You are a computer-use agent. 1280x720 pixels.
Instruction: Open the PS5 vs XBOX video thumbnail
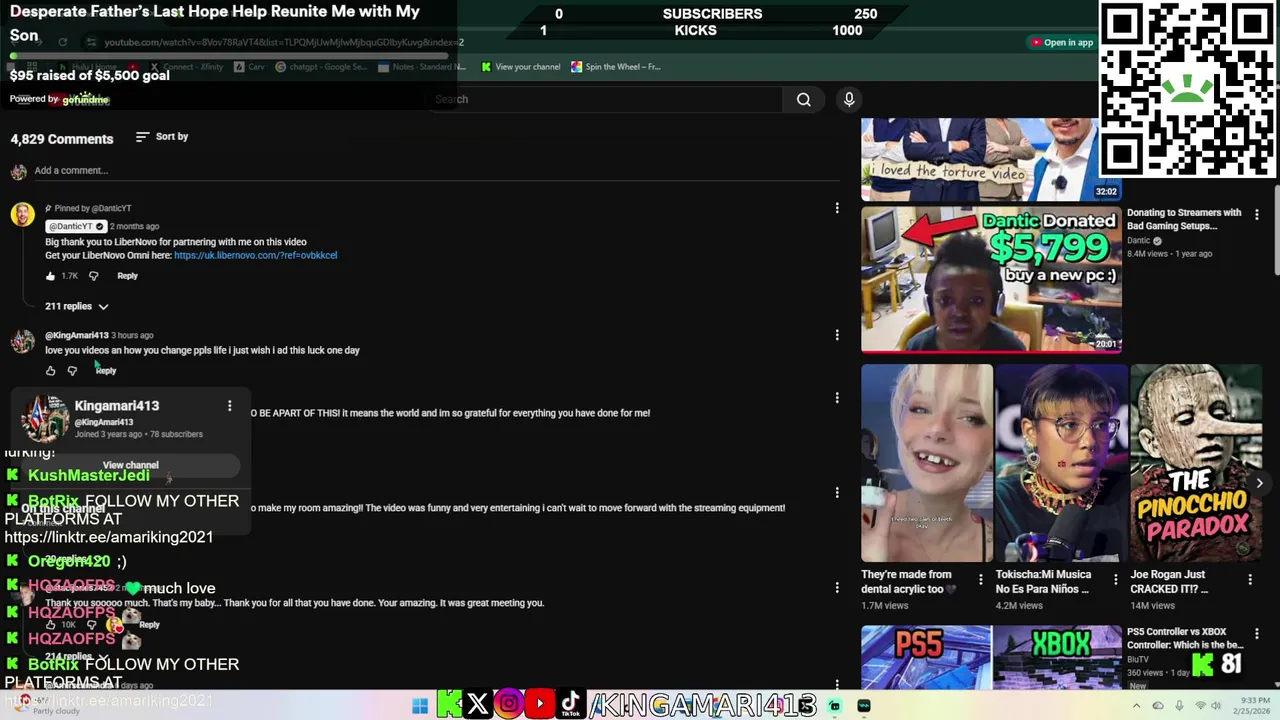(x=991, y=657)
